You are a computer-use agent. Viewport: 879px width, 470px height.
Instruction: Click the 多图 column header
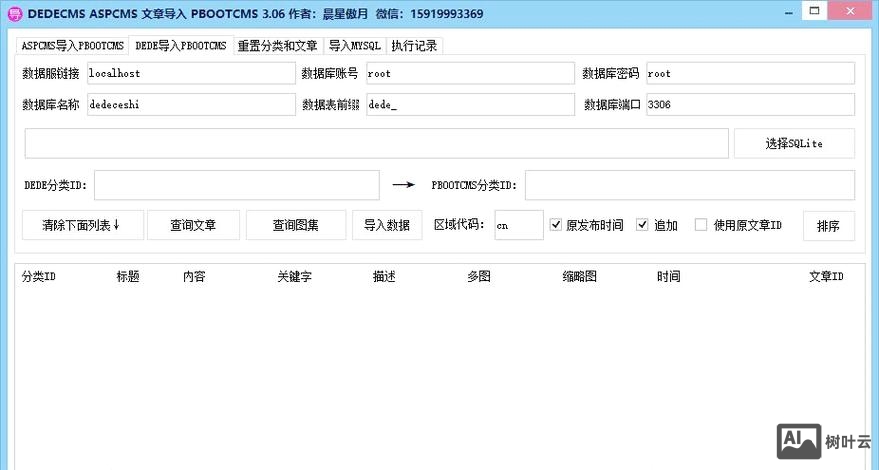[479, 277]
